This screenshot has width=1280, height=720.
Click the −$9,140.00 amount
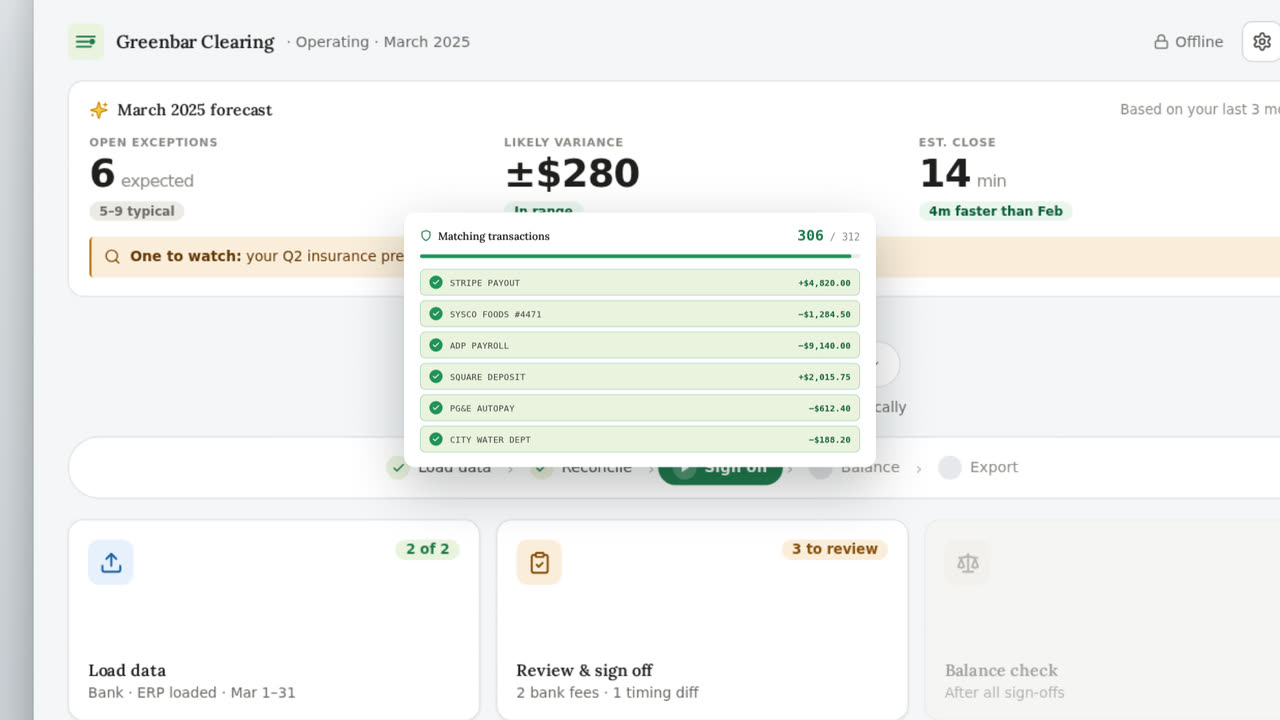[x=824, y=345]
